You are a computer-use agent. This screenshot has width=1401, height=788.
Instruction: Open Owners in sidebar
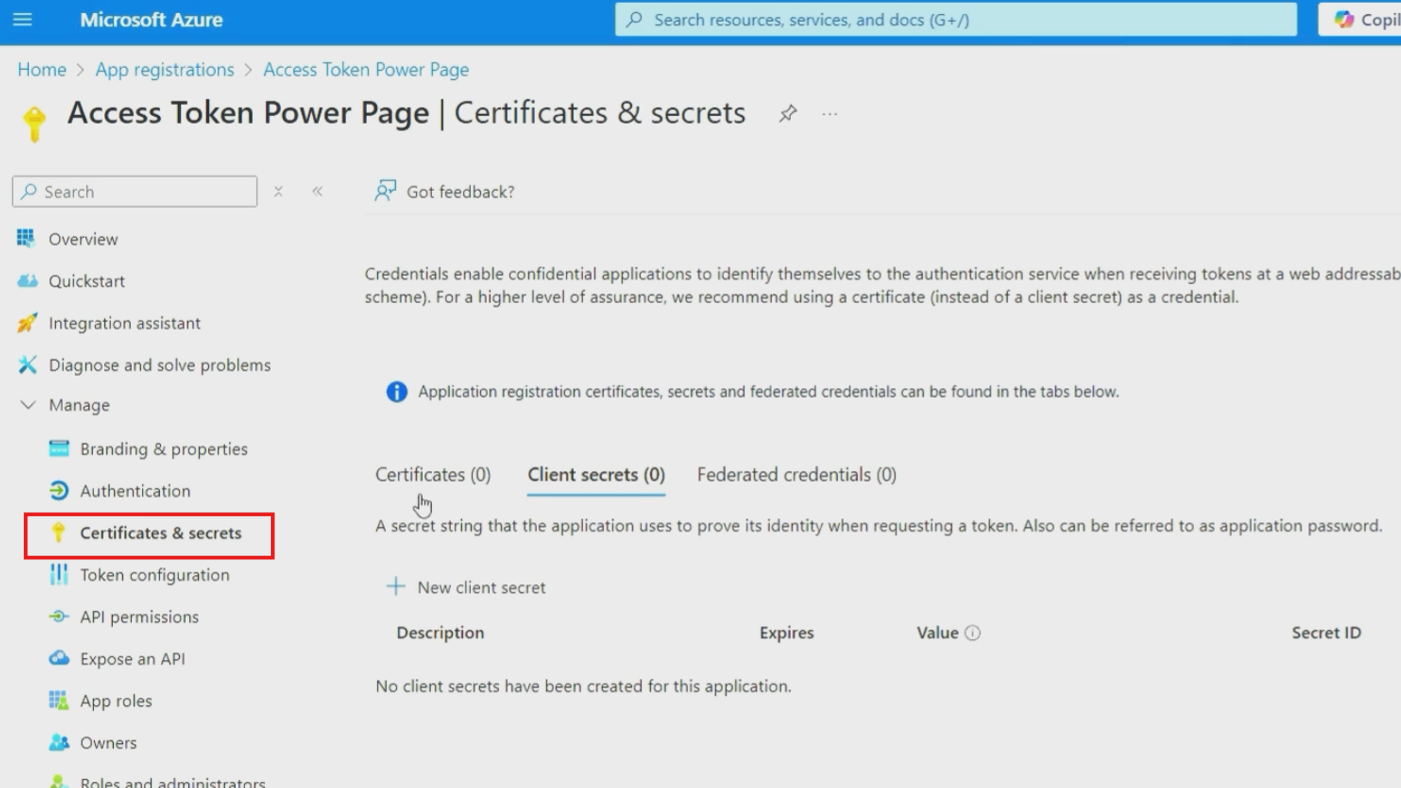point(108,743)
